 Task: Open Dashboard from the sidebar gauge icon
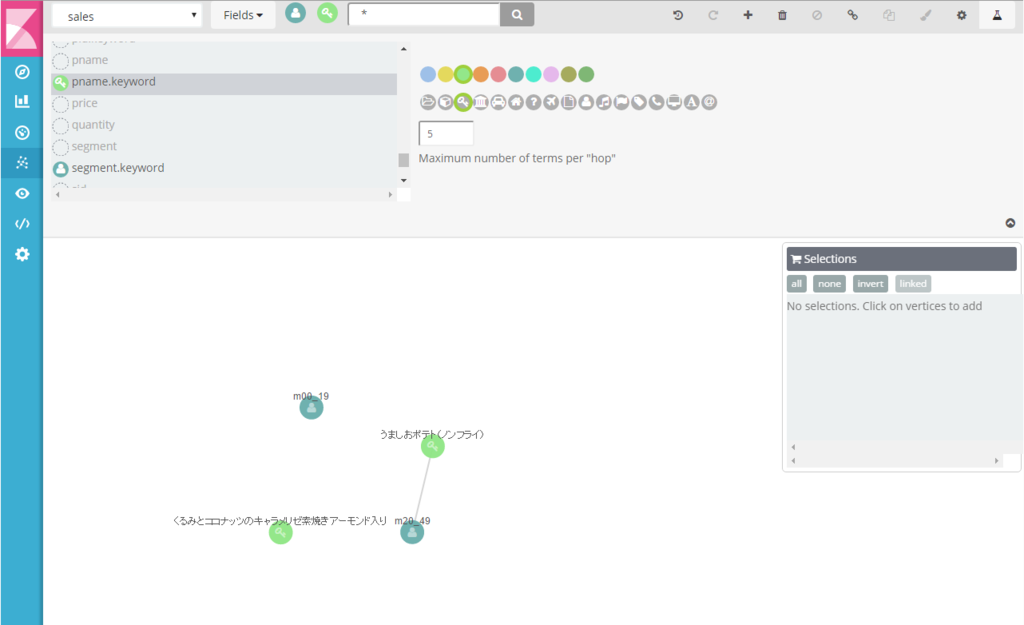click(x=22, y=133)
